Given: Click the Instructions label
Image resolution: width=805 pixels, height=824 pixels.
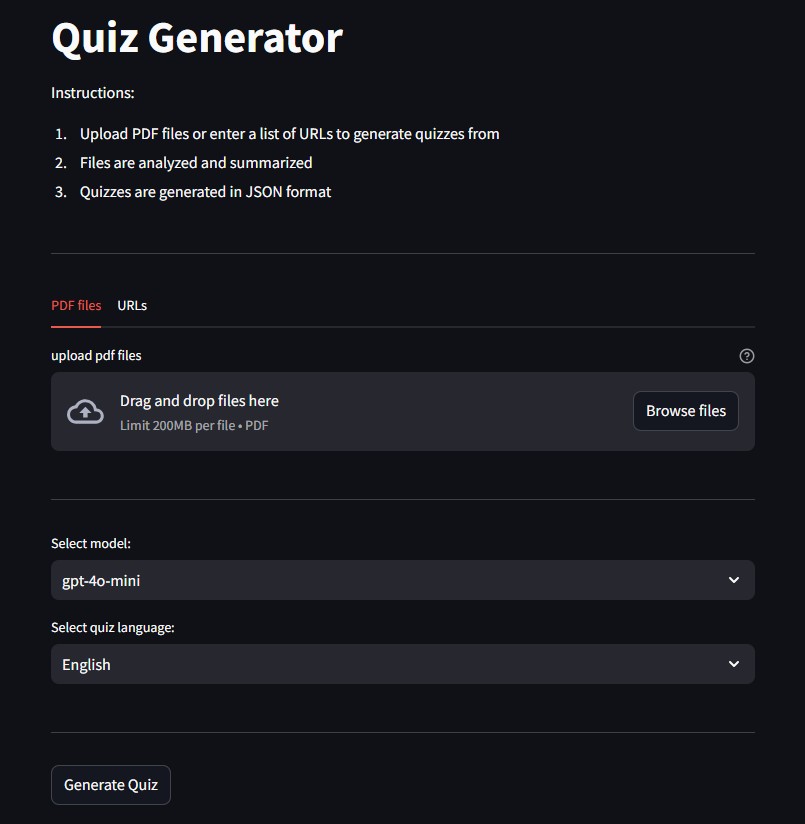Looking at the screenshot, I should [92, 93].
